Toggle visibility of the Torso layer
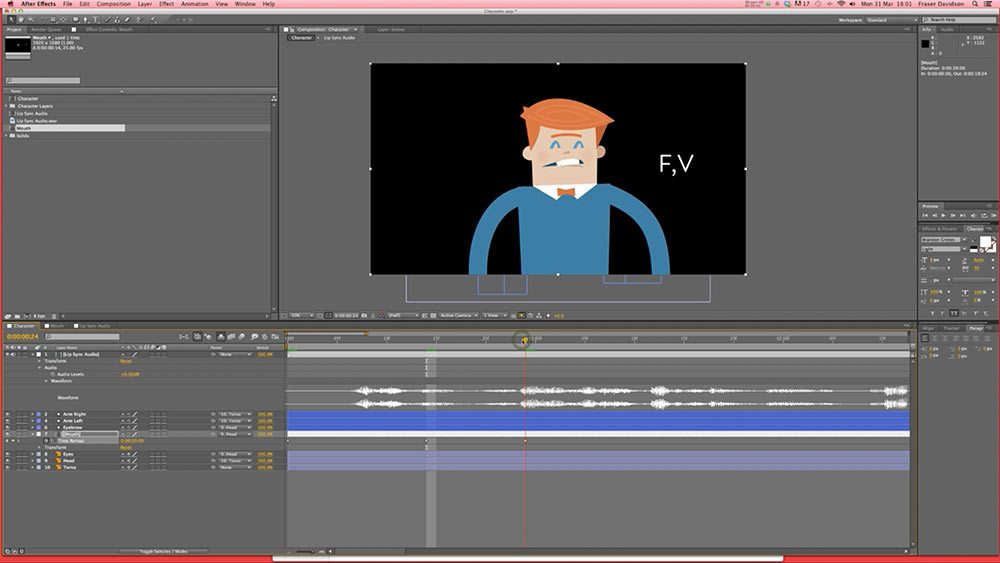Viewport: 1000px width, 563px height. [x=7, y=467]
